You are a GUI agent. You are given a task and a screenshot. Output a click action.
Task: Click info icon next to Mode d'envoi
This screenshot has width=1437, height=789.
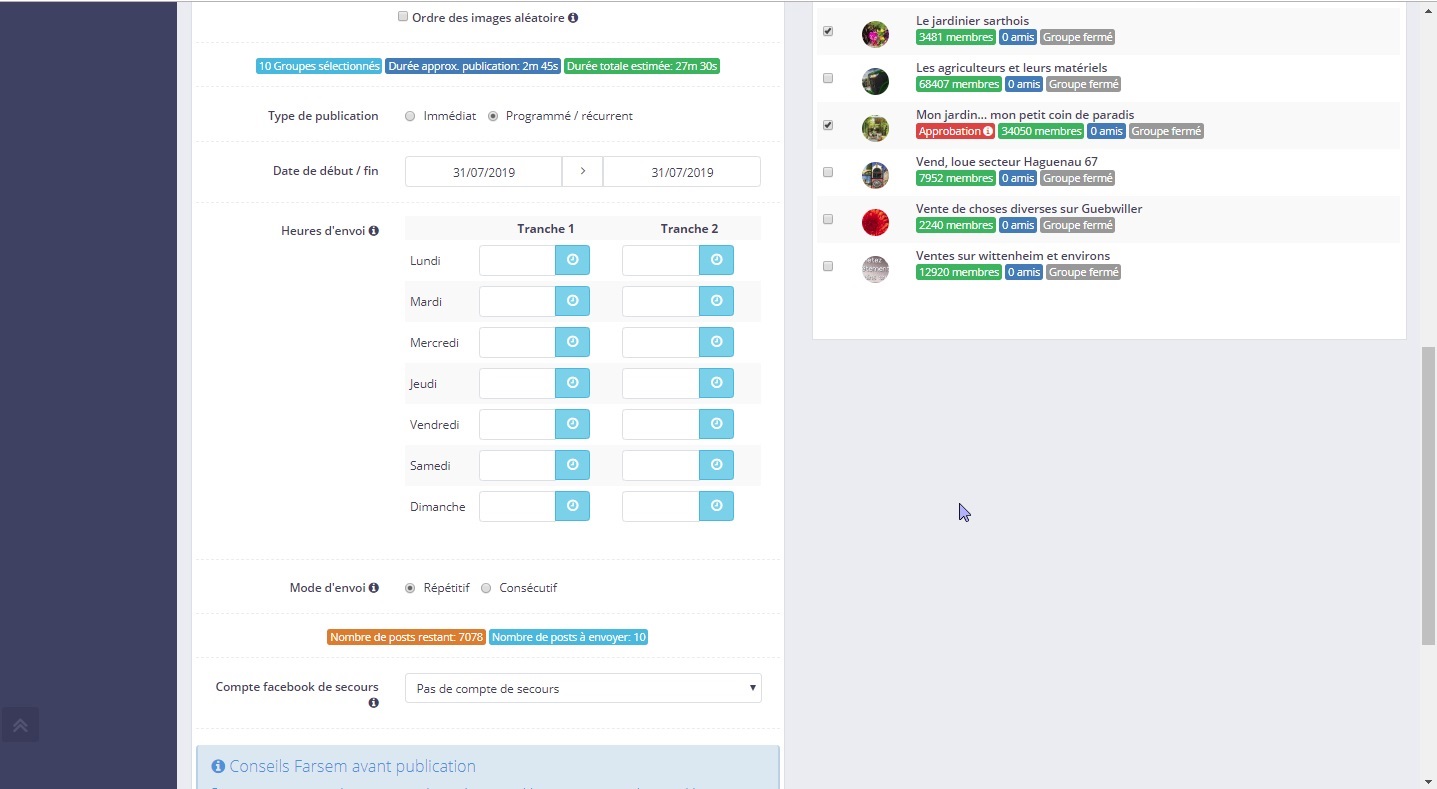click(x=374, y=588)
